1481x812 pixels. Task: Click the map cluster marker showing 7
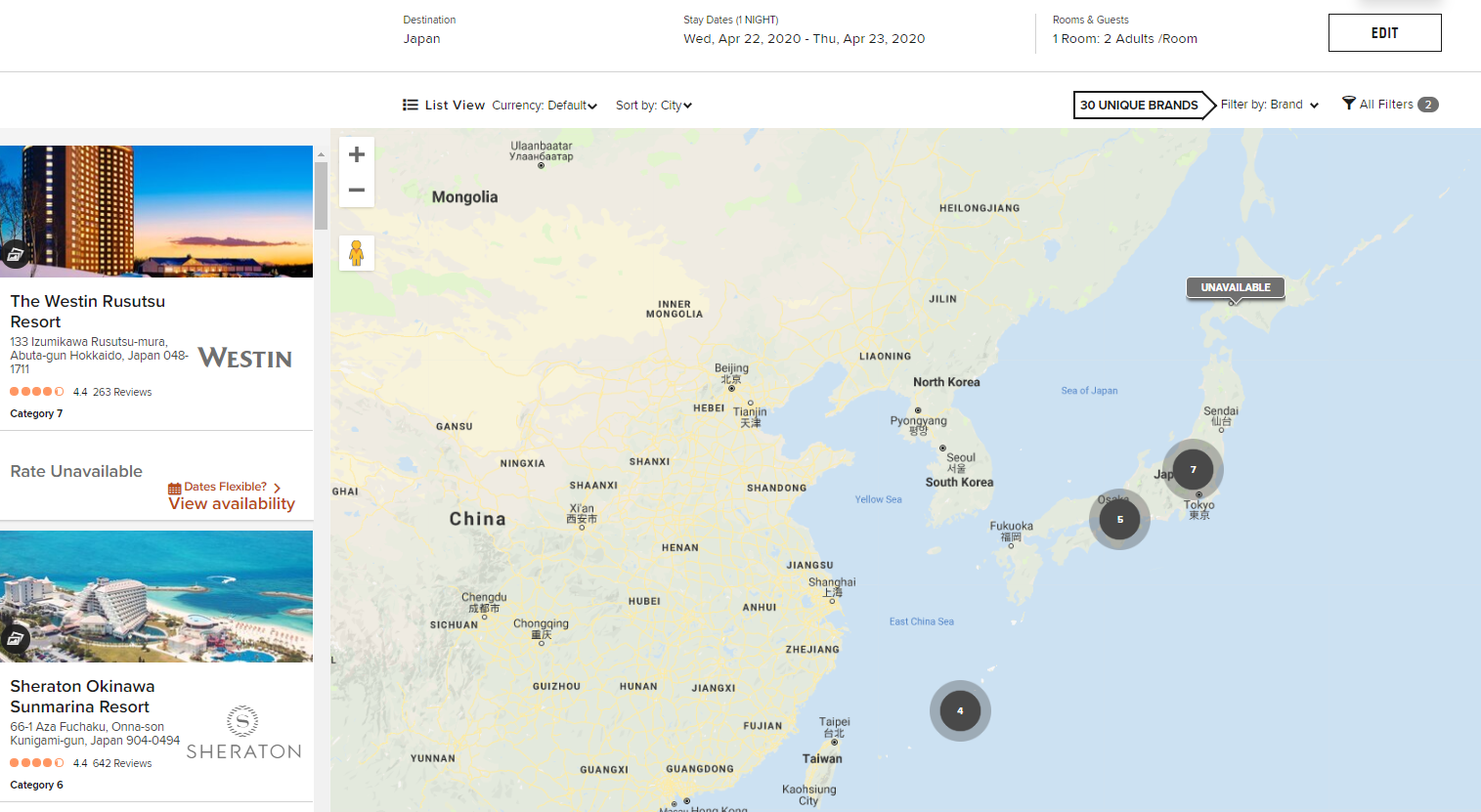1193,470
